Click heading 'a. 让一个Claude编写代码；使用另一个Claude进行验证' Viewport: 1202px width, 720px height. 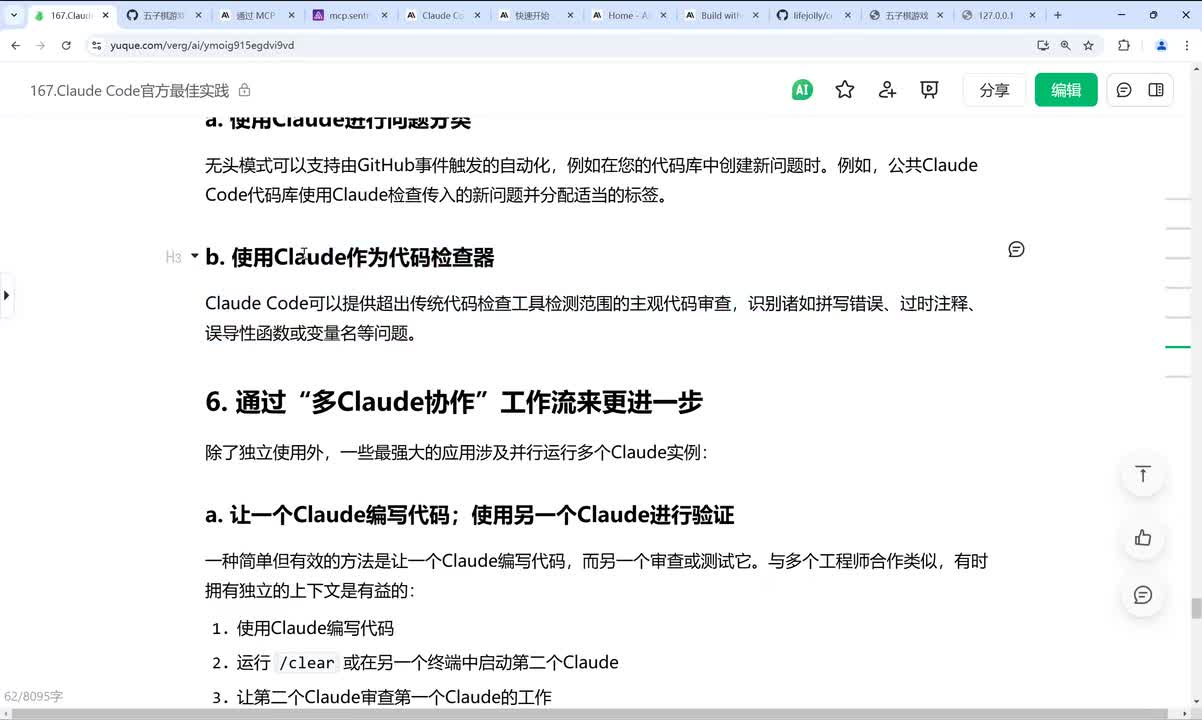pos(470,515)
